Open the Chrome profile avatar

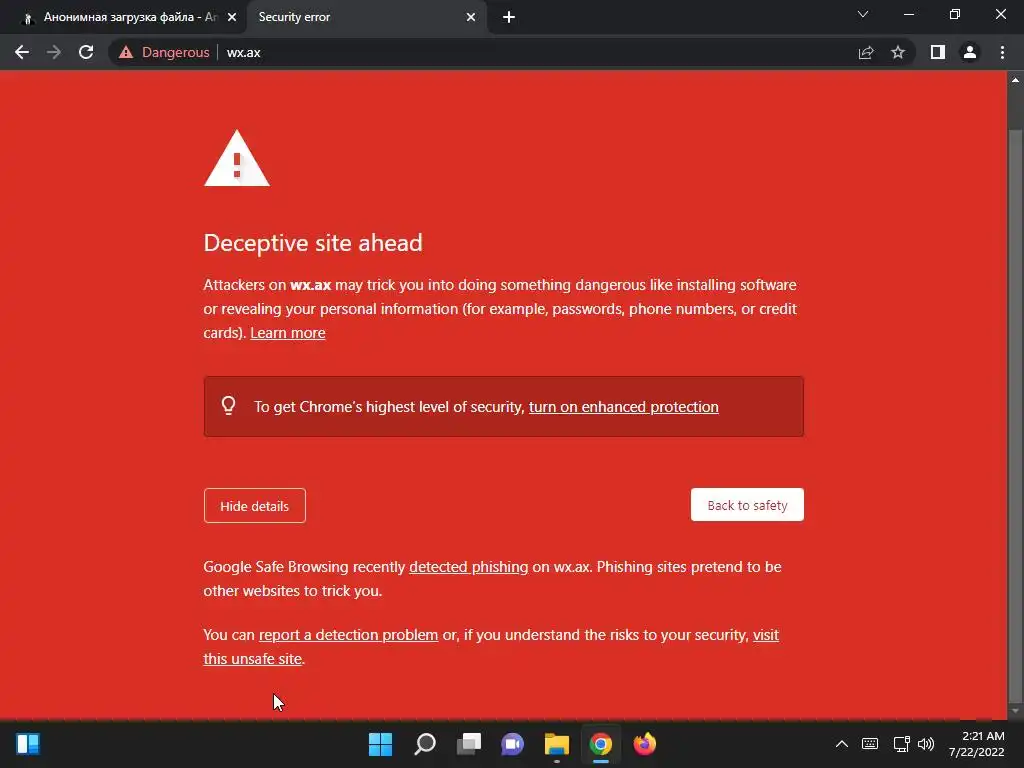coord(970,52)
